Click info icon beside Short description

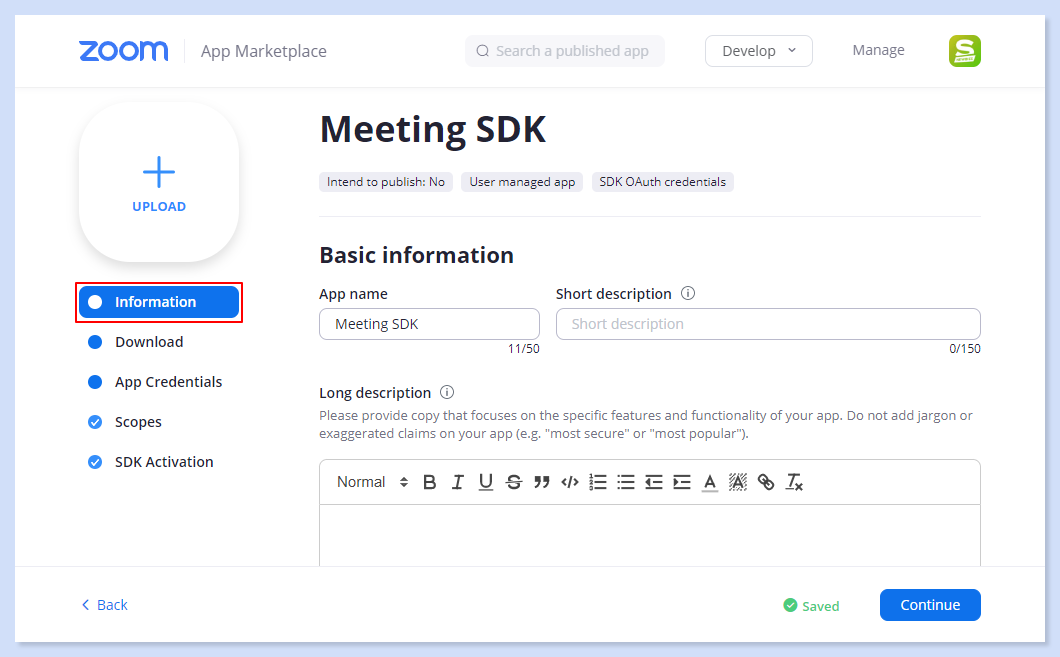click(x=688, y=293)
